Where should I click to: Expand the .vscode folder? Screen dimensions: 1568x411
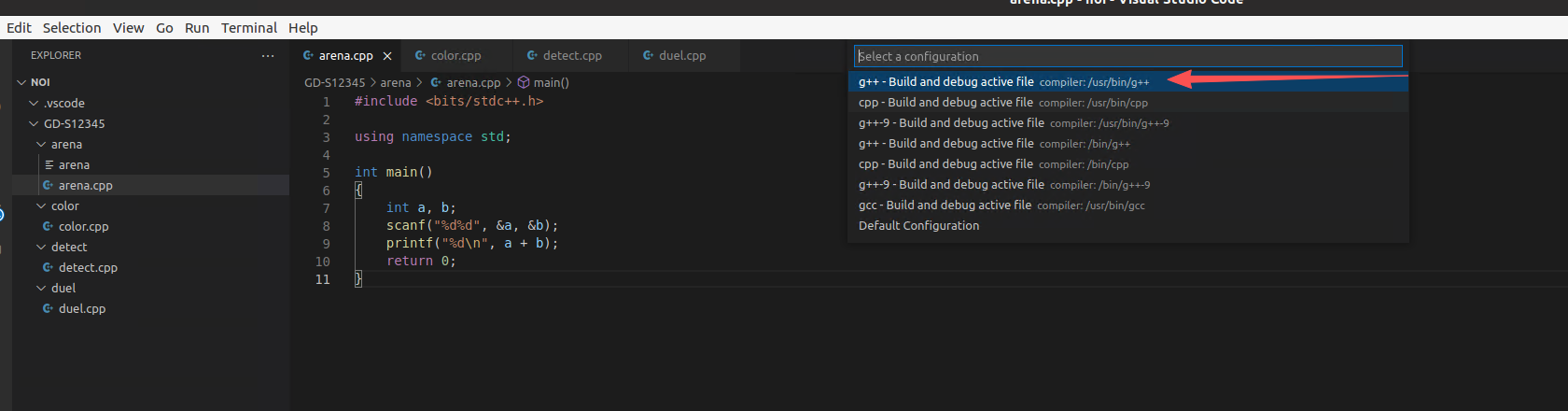35,103
